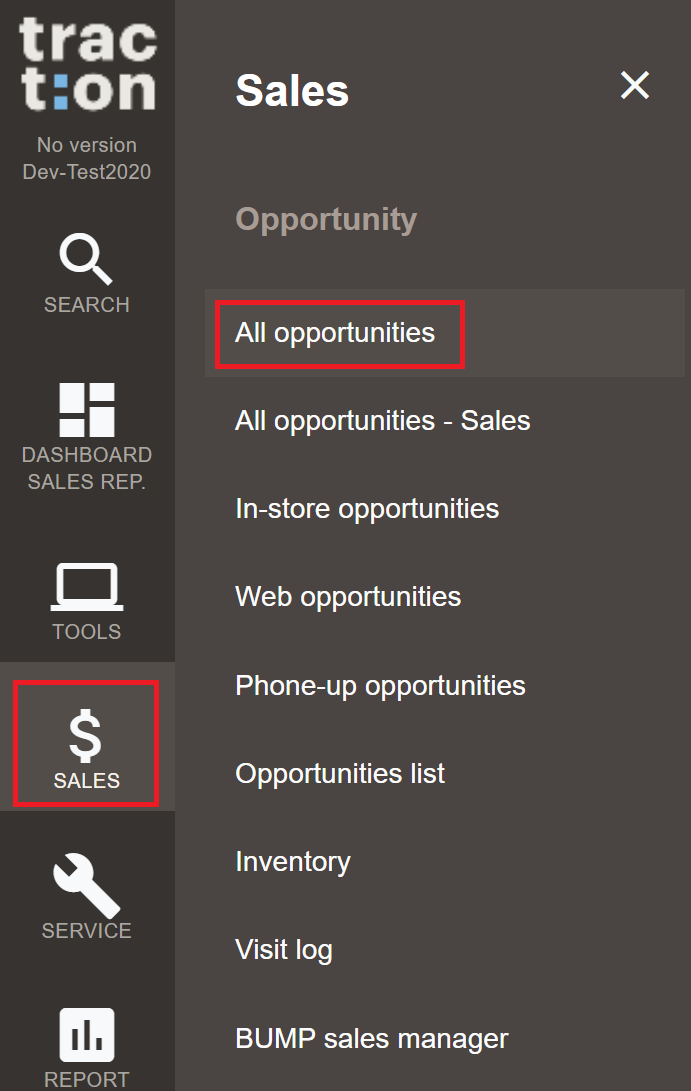Open the Report bar chart icon
Viewport: 691px width, 1091px height.
pos(87,1035)
